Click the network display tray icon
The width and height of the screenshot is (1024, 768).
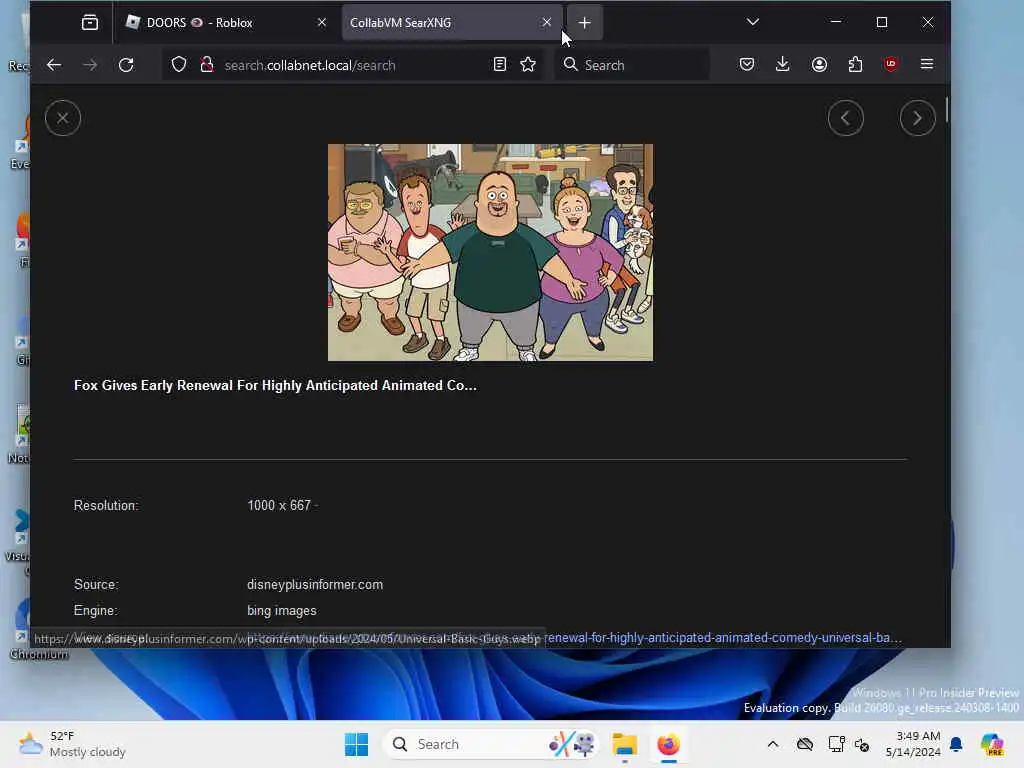(x=836, y=744)
